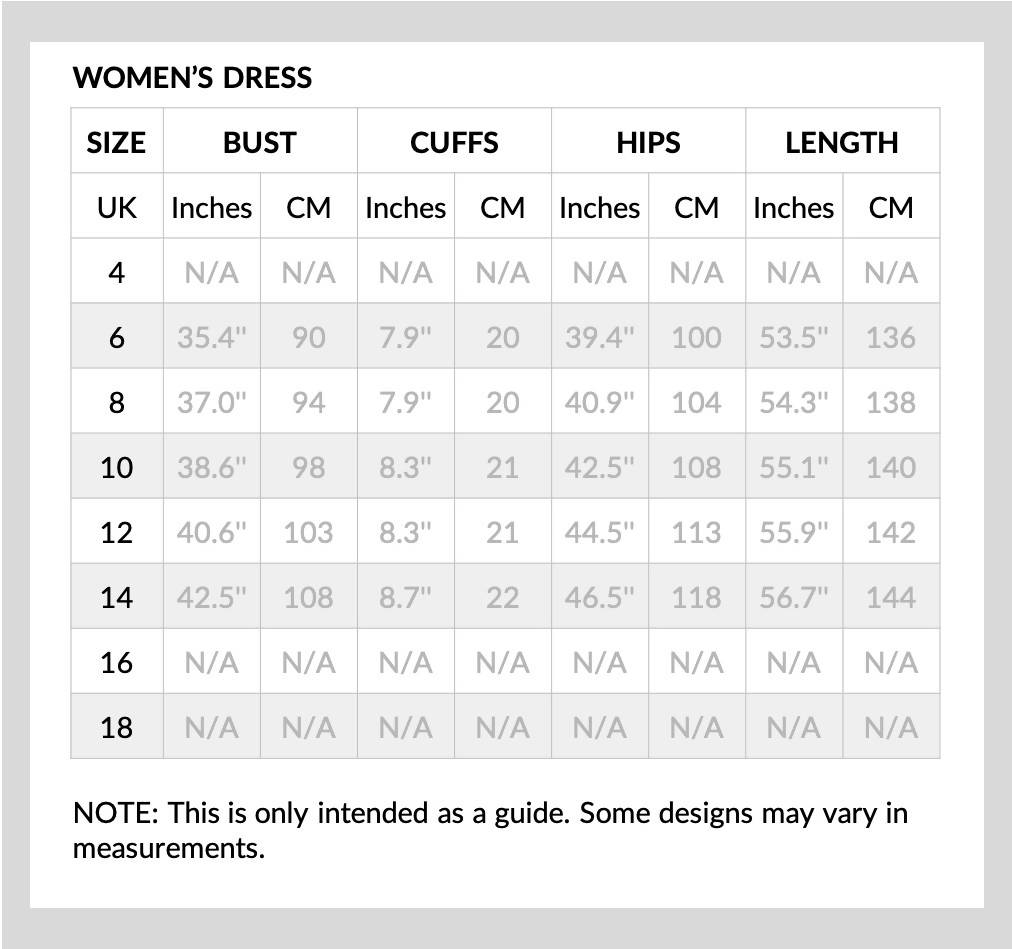1012x949 pixels.
Task: Click the 55.1" length value
Action: coord(794,467)
